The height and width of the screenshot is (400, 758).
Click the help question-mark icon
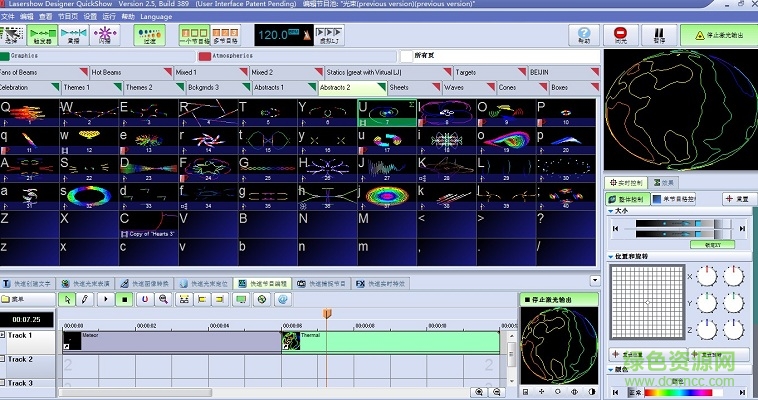point(583,35)
